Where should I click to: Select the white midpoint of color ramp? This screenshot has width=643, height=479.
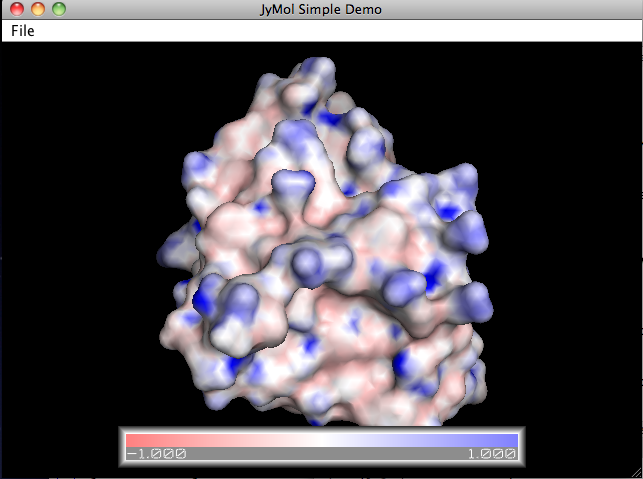[x=321, y=440]
